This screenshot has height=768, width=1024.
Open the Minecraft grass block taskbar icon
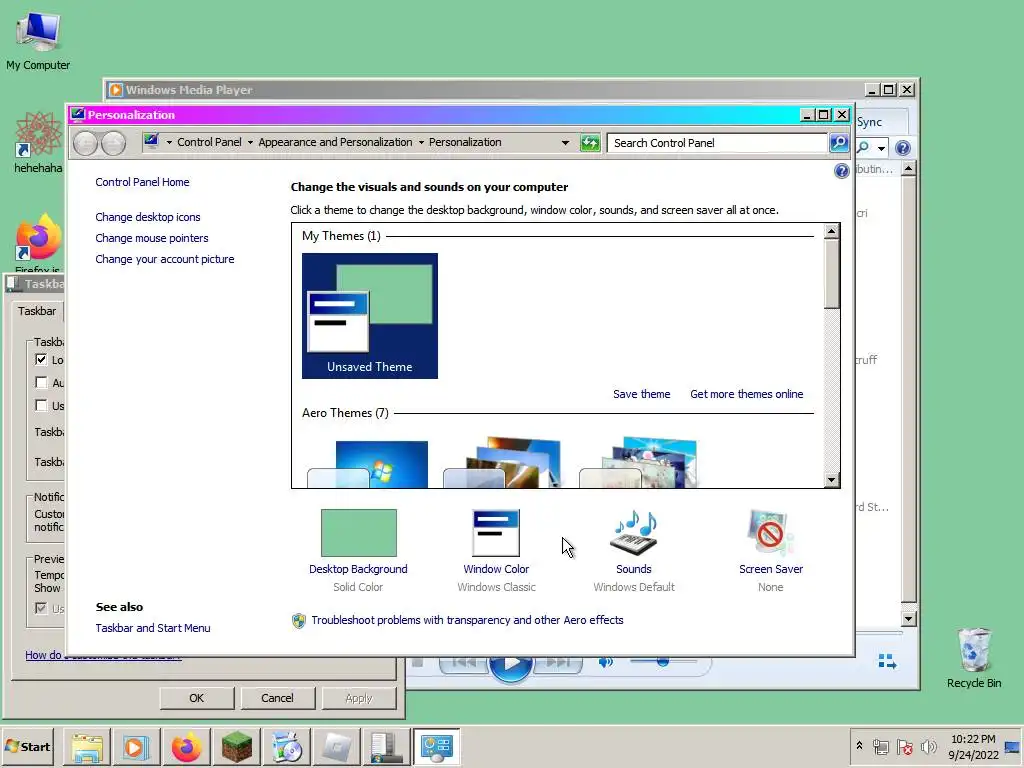click(x=236, y=746)
